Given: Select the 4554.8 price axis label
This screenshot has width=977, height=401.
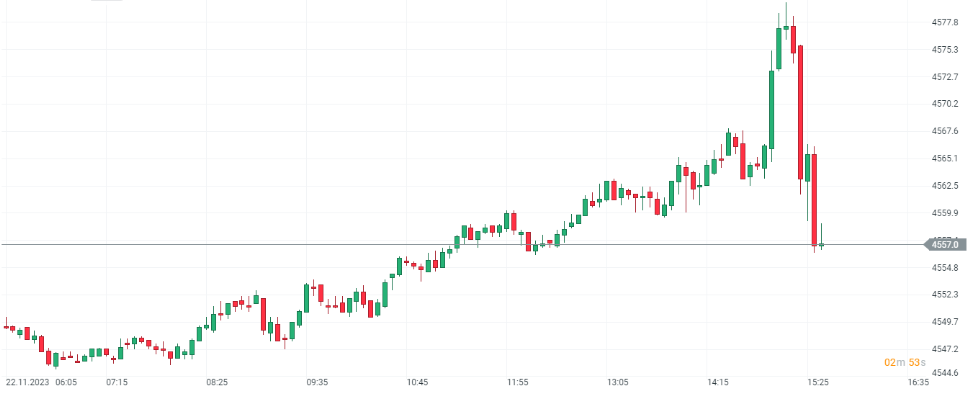Looking at the screenshot, I should click(945, 268).
